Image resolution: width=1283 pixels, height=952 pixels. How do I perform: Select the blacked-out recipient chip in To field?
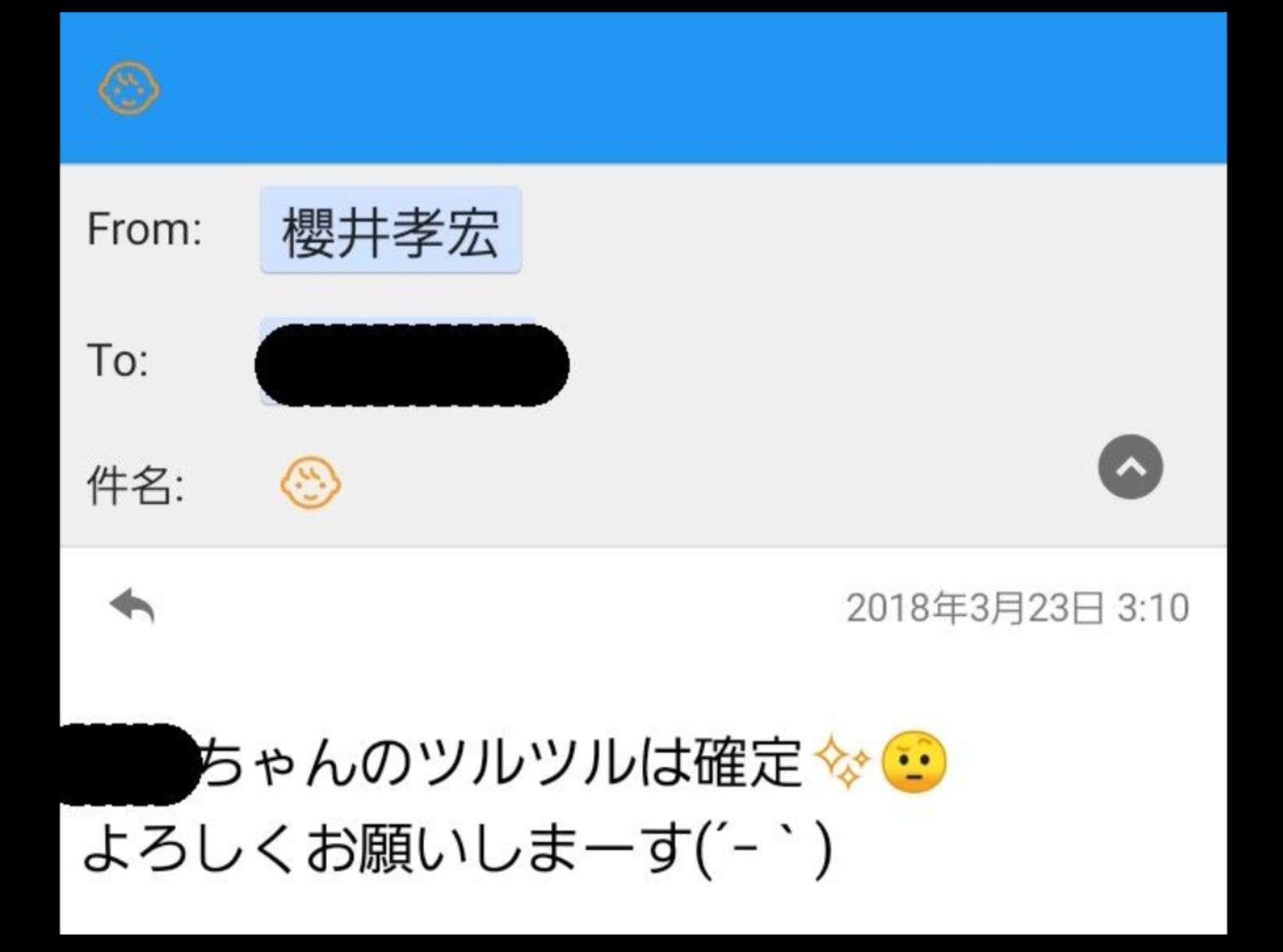pos(412,364)
